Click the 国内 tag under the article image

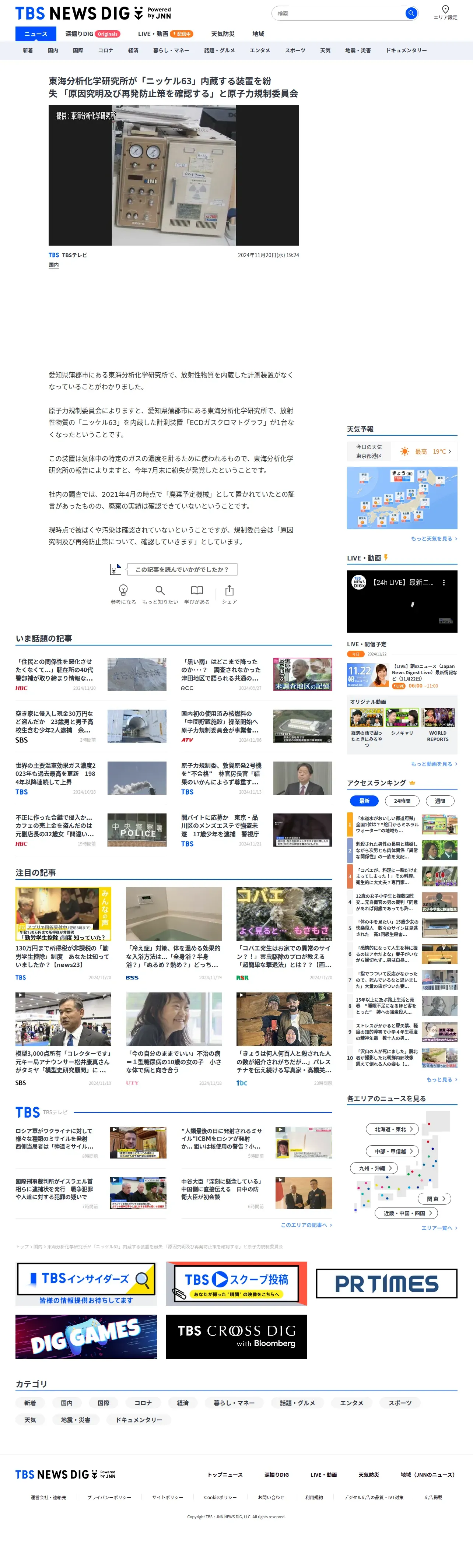pos(53,265)
